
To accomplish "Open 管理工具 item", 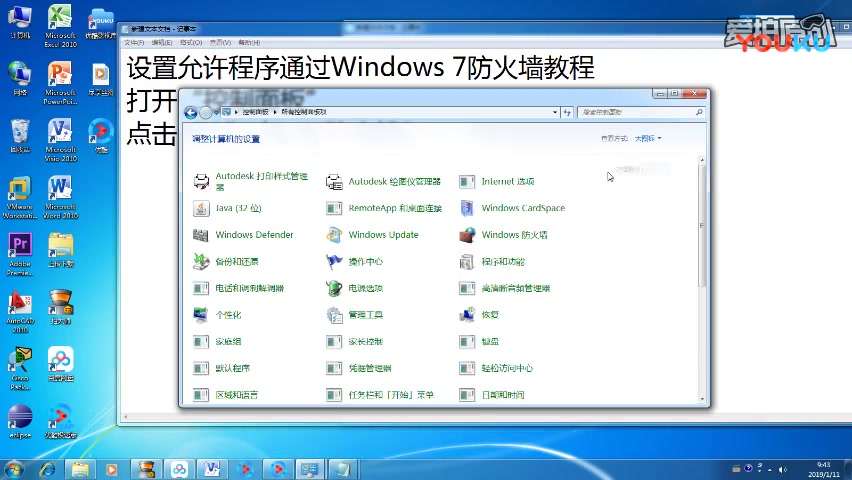I will (354, 315).
